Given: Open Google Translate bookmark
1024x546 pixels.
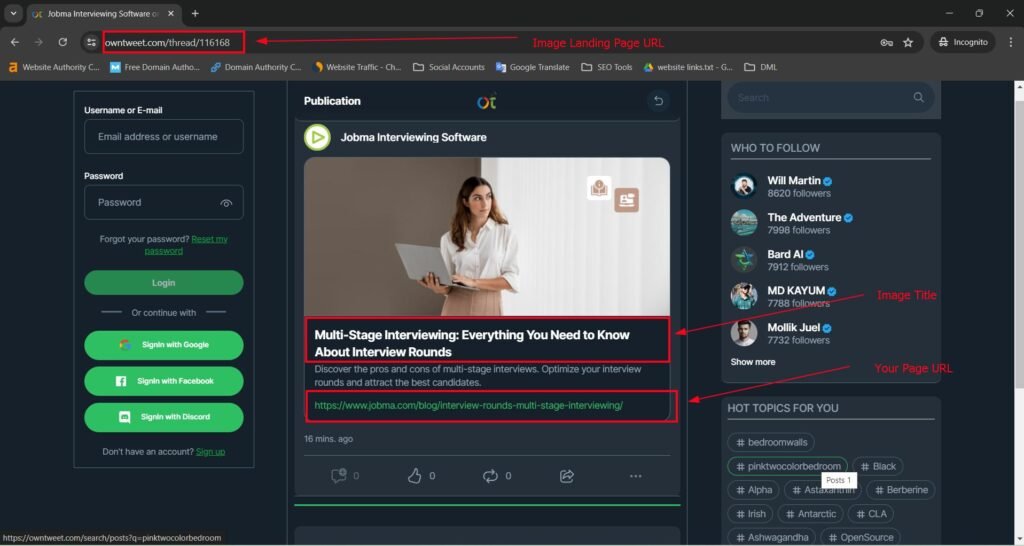Looking at the screenshot, I should pos(532,67).
